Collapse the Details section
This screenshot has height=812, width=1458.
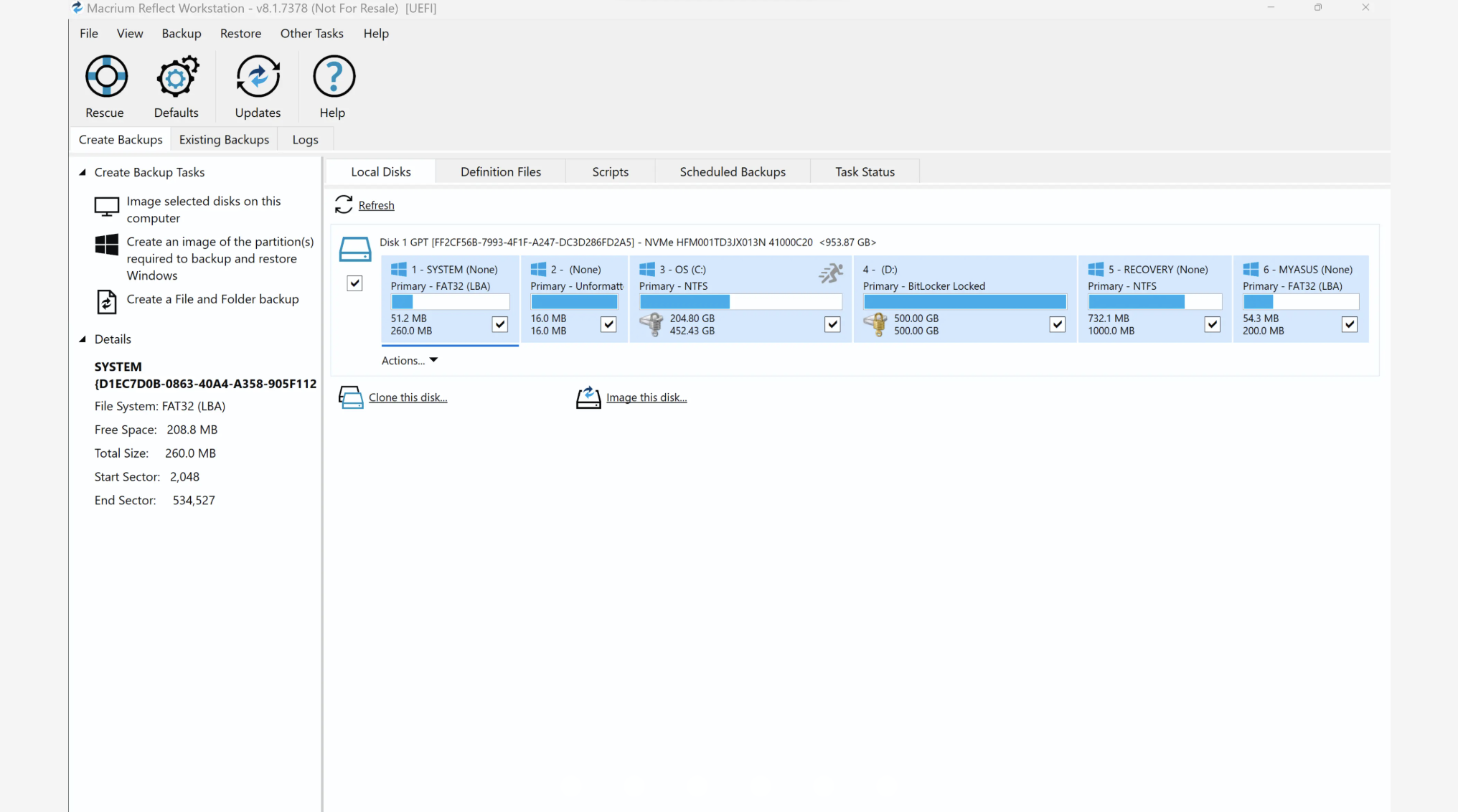point(83,339)
